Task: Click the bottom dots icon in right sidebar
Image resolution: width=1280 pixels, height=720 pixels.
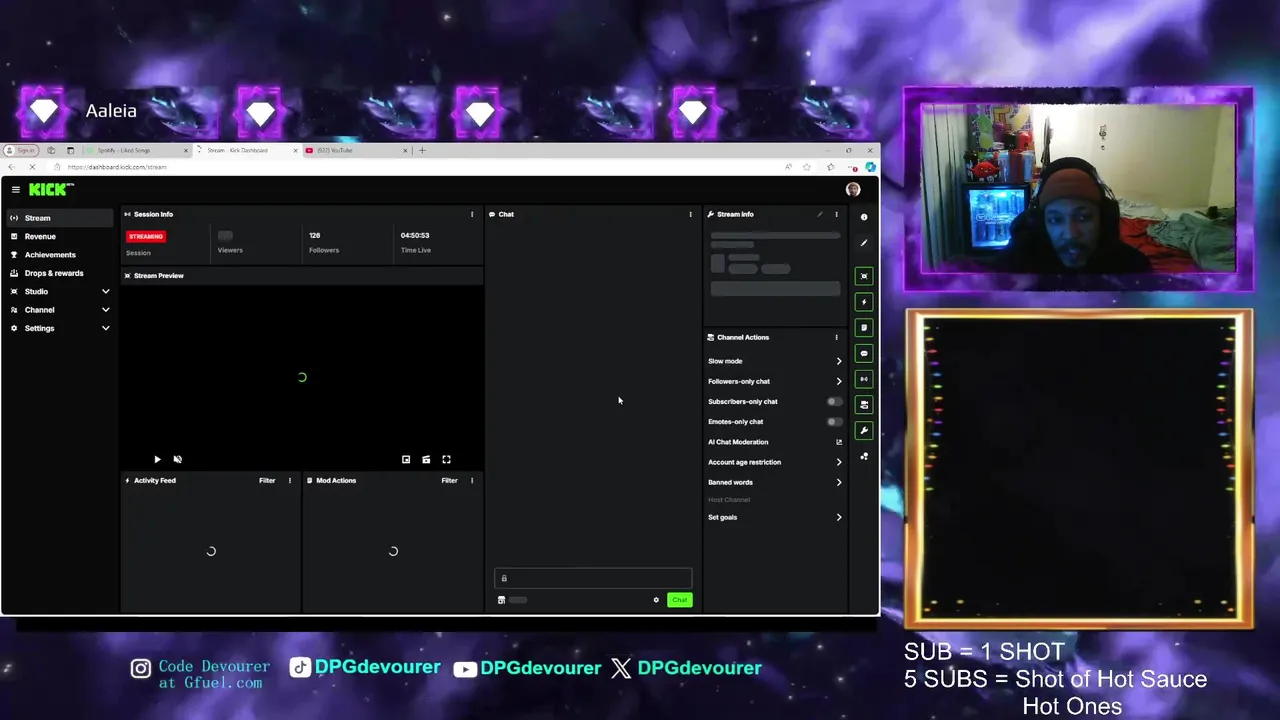Action: click(x=864, y=456)
